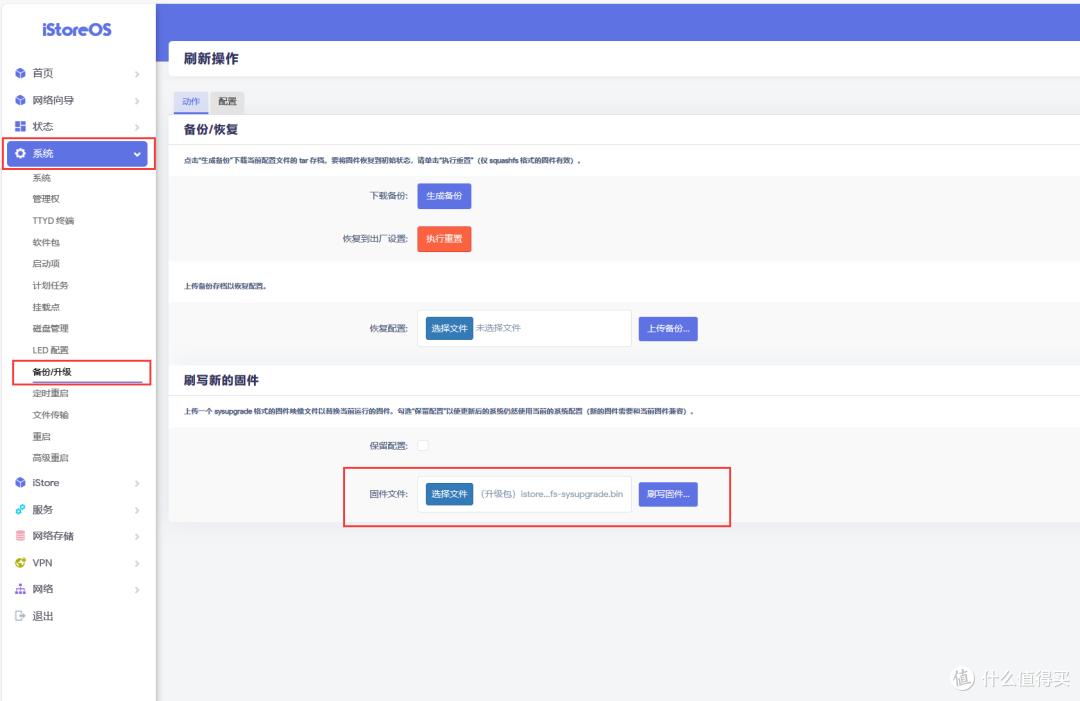Expand the 网络 menu arrow
The image size is (1080, 701).
click(137, 590)
